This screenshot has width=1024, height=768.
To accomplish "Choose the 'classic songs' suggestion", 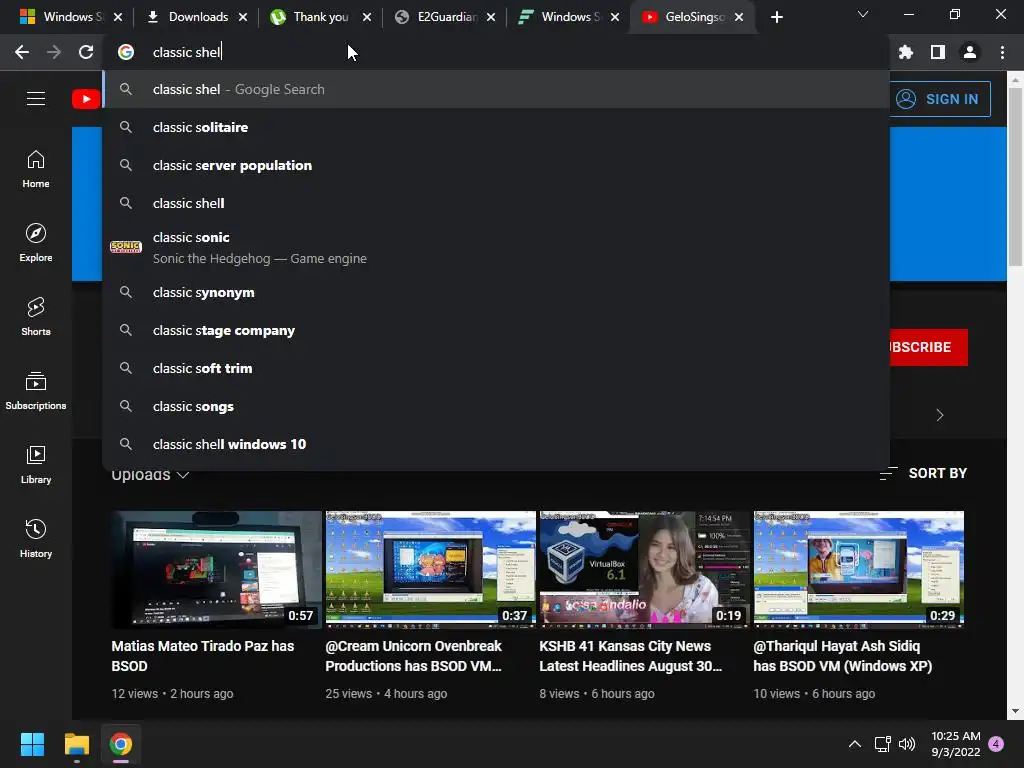I will click(496, 406).
